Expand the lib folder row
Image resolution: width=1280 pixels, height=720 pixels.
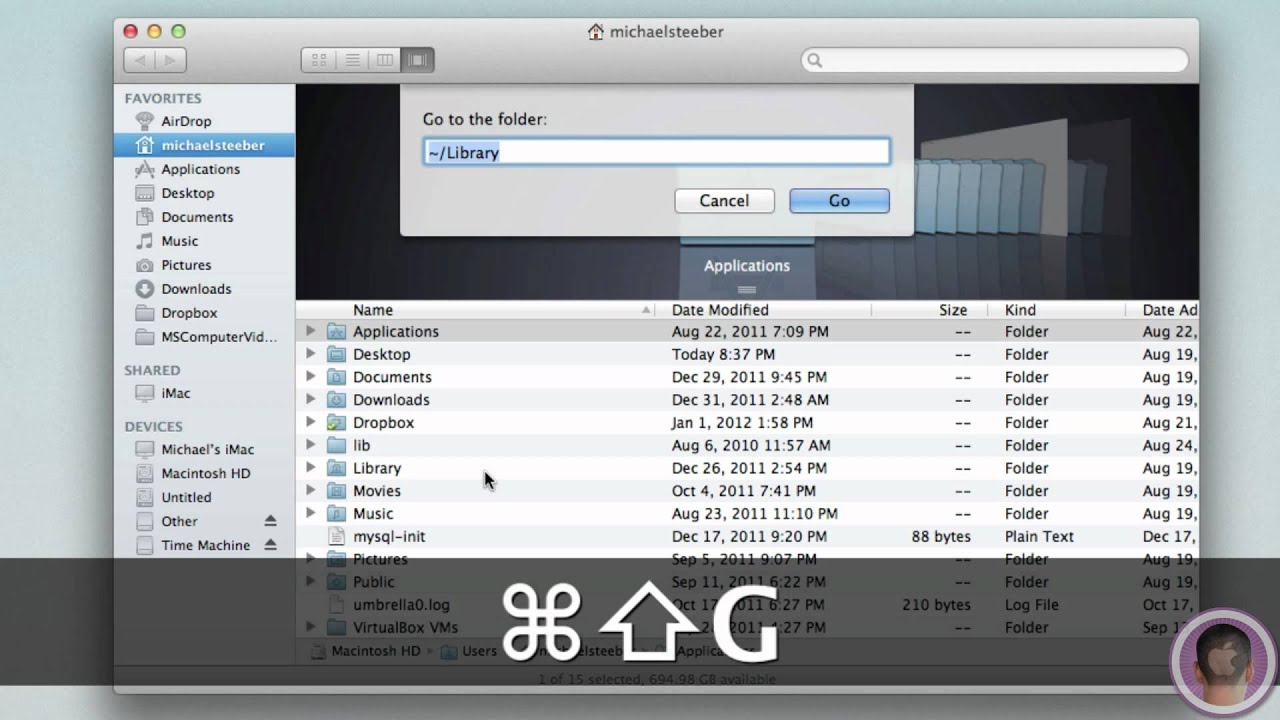point(310,445)
